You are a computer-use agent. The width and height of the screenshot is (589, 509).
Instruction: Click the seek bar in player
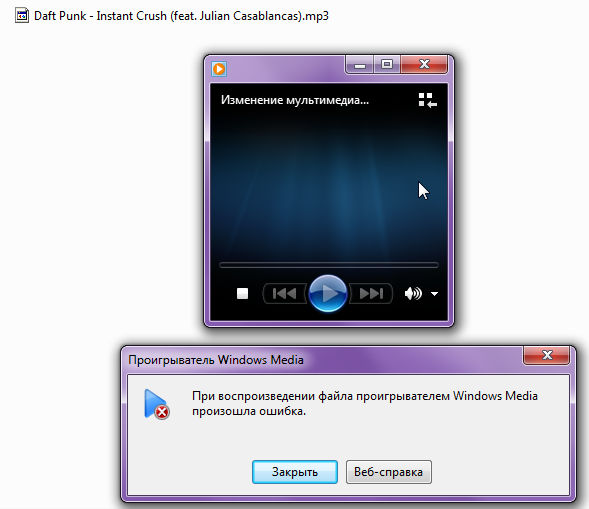pyautogui.click(x=329, y=265)
